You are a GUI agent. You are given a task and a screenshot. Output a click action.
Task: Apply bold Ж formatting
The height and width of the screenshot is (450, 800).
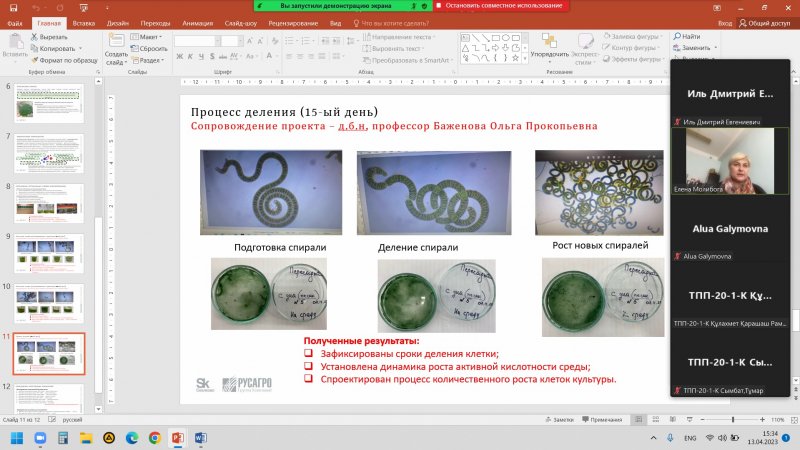point(180,56)
